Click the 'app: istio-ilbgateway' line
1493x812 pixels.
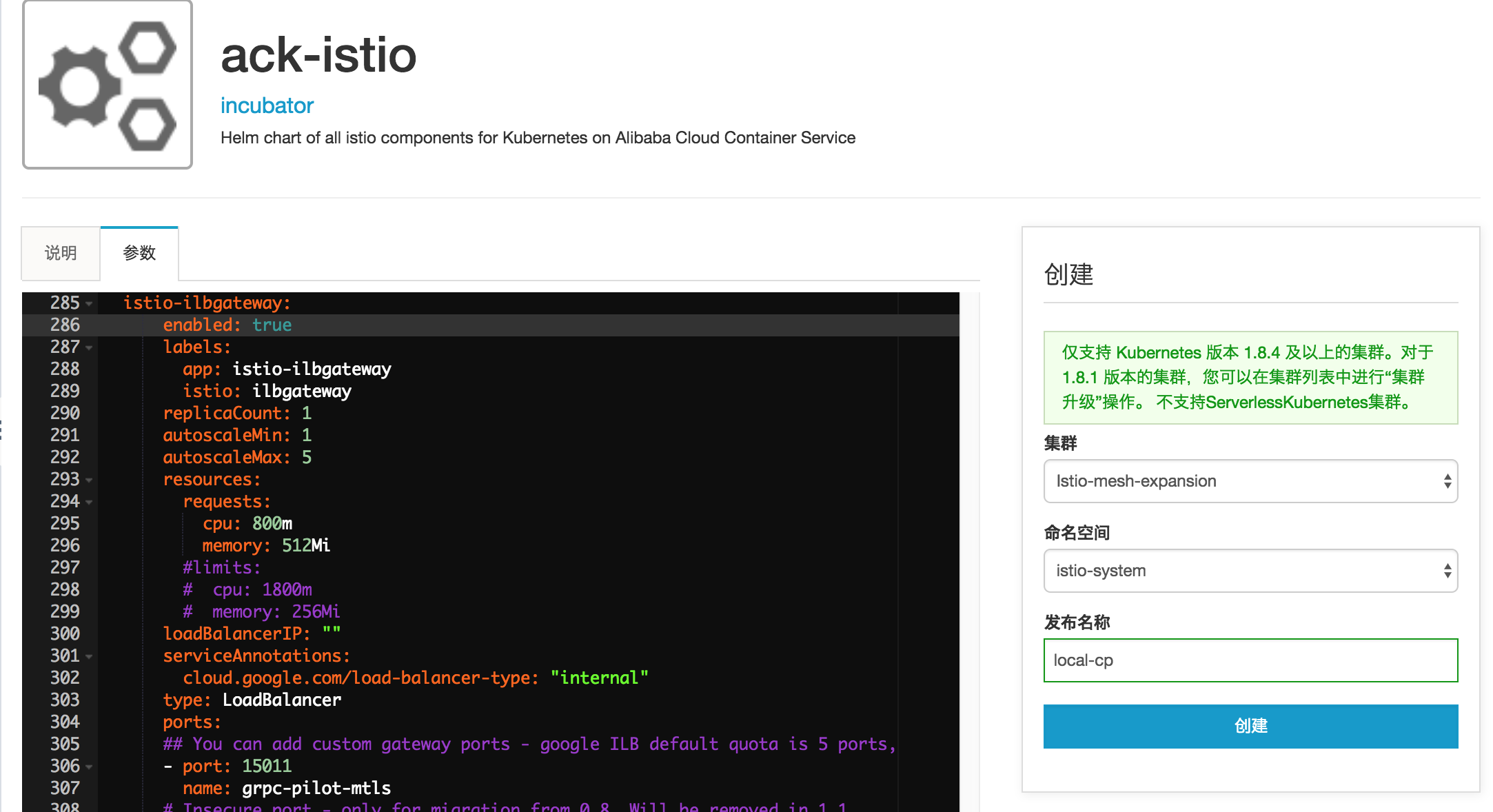click(x=287, y=369)
